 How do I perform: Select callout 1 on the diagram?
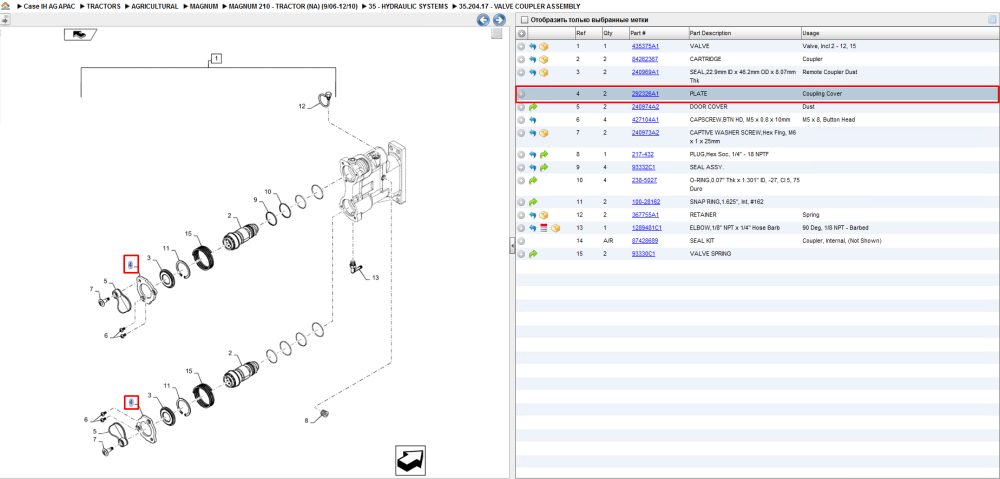(x=216, y=59)
